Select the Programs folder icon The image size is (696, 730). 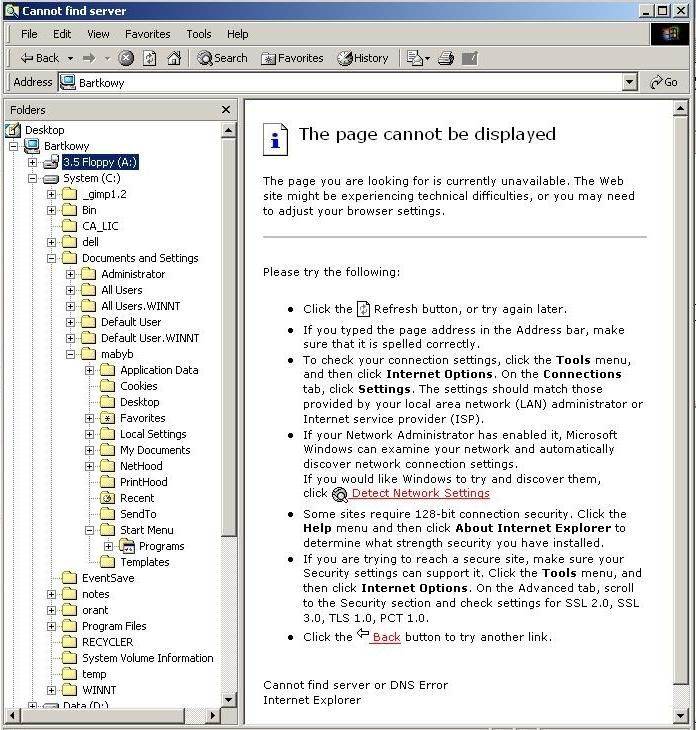coord(127,546)
